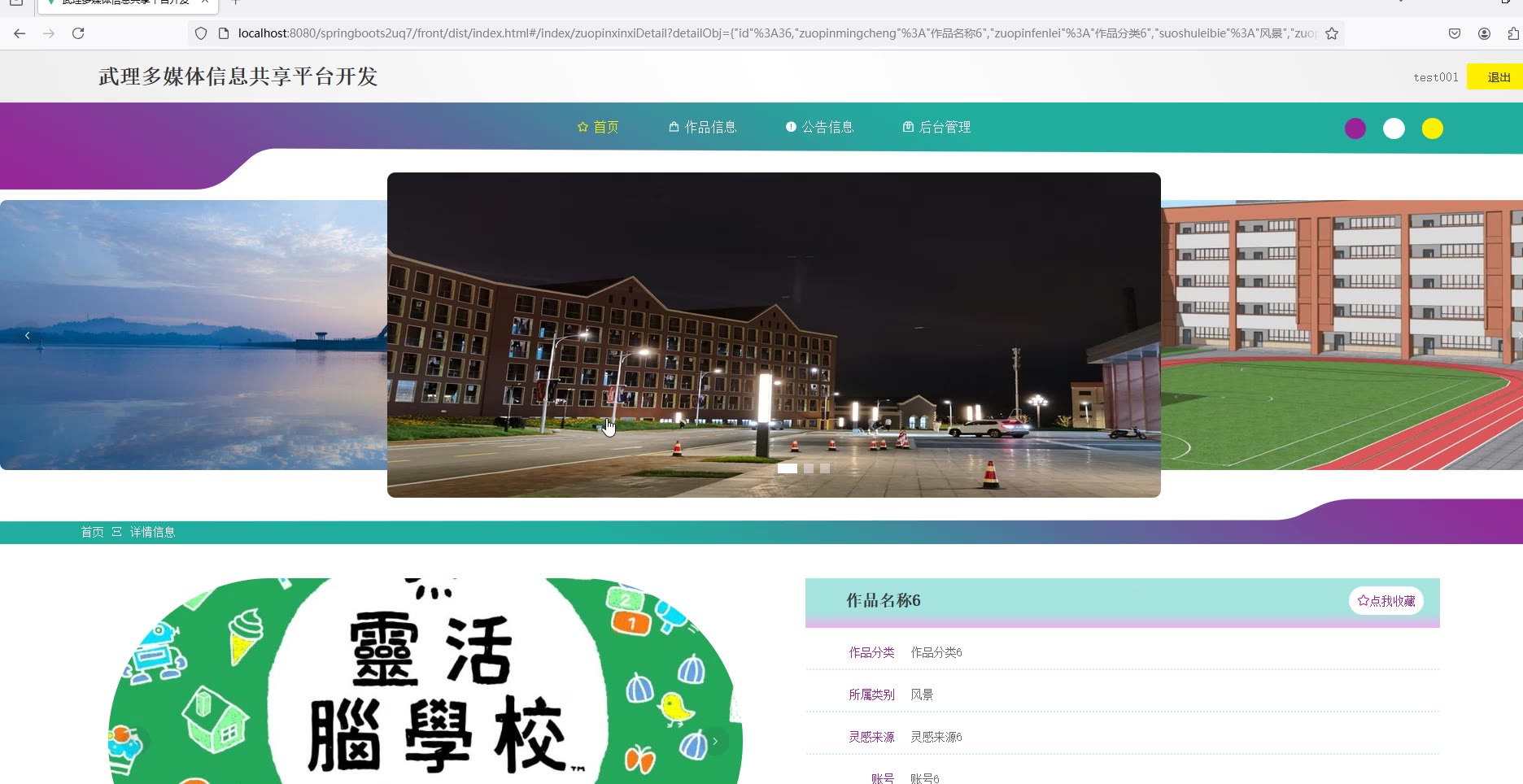Click the 账号6 value text
Screen dimensions: 1523x784
[925, 778]
